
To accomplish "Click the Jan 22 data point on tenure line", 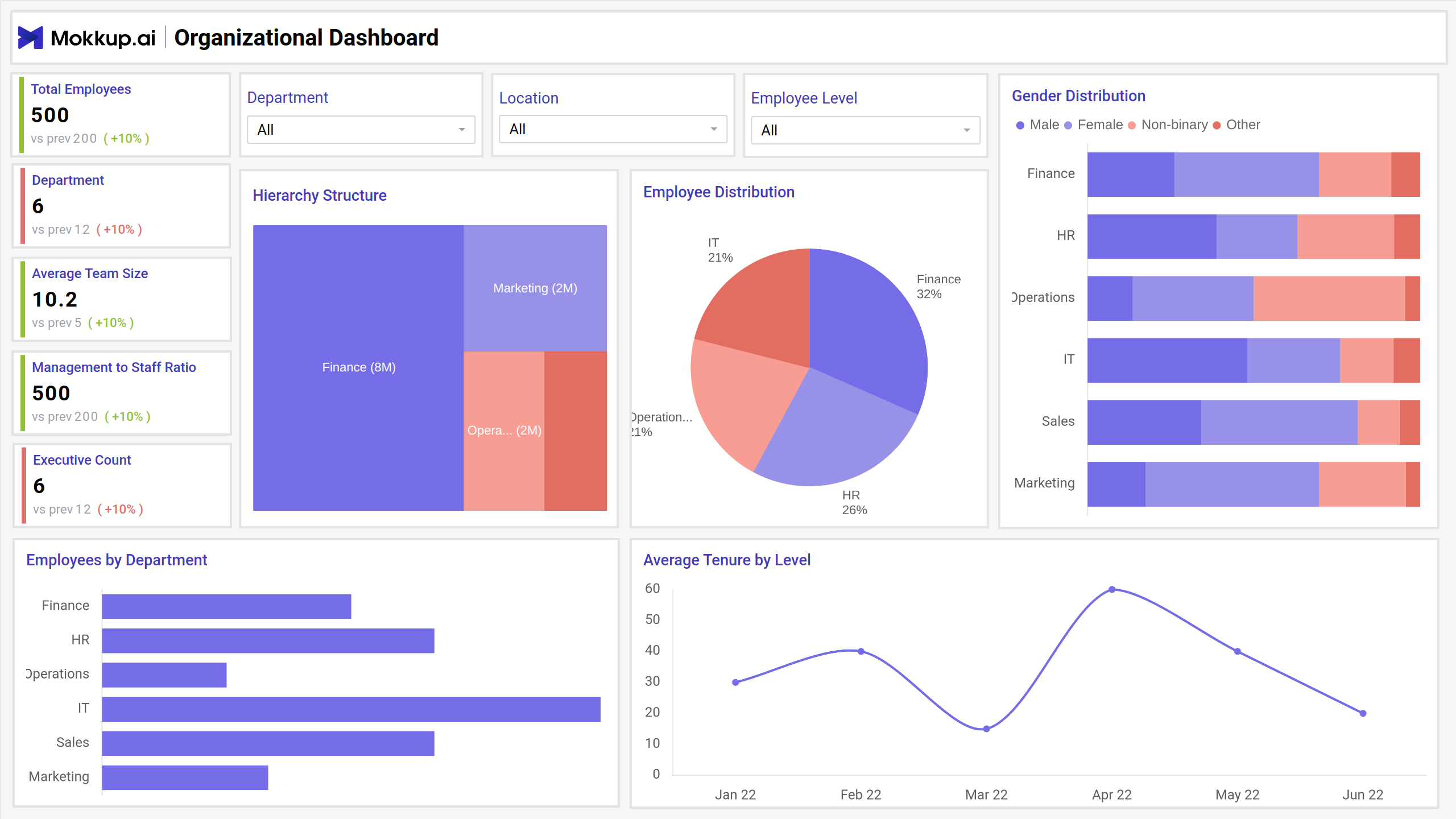I will [735, 682].
